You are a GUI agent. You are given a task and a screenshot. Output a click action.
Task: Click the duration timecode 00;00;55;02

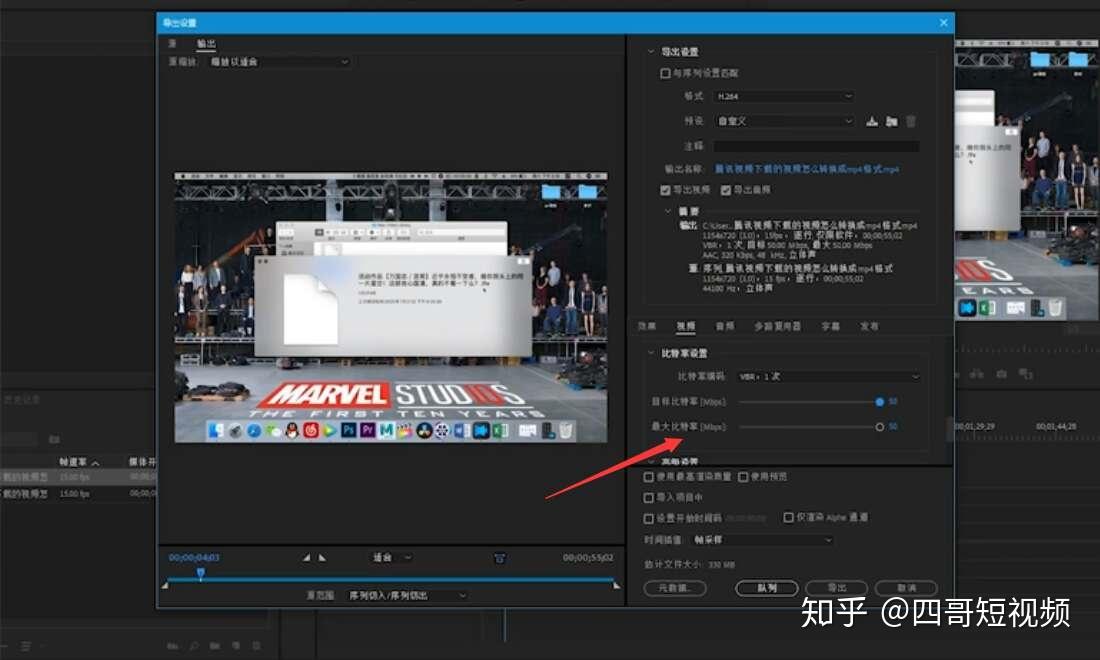click(x=588, y=558)
